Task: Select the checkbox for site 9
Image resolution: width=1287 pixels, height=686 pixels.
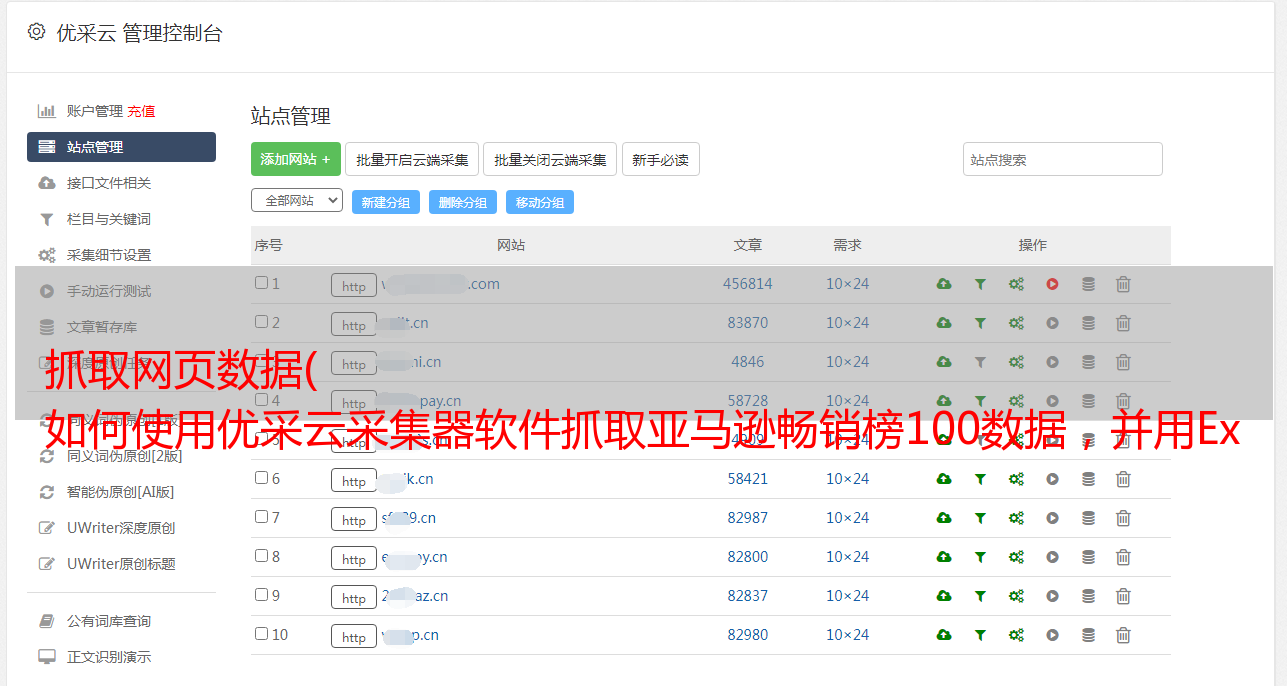Action: point(261,595)
